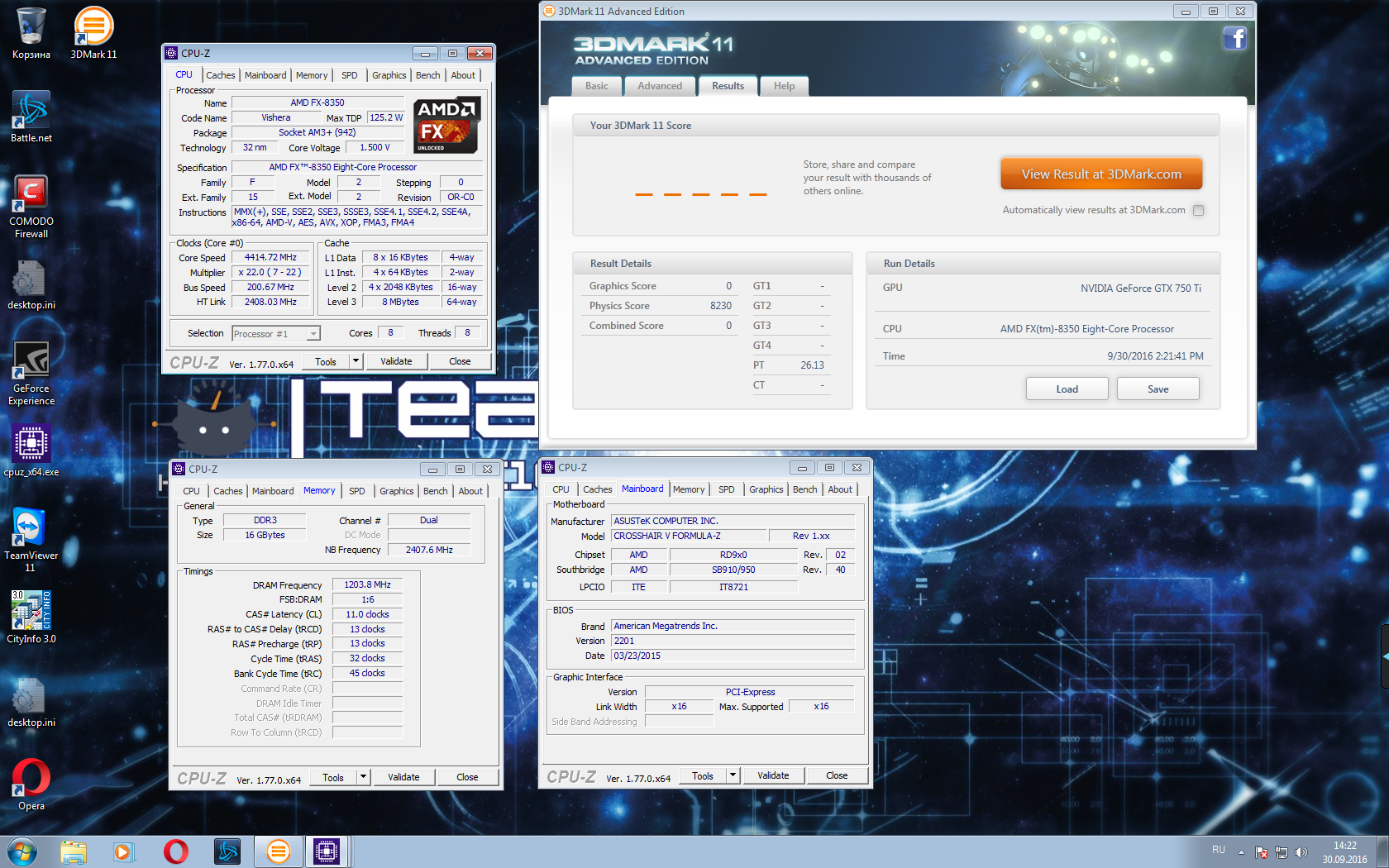Switch to Basic tab in 3DMark 11
This screenshot has width=1389, height=868.
596,86
